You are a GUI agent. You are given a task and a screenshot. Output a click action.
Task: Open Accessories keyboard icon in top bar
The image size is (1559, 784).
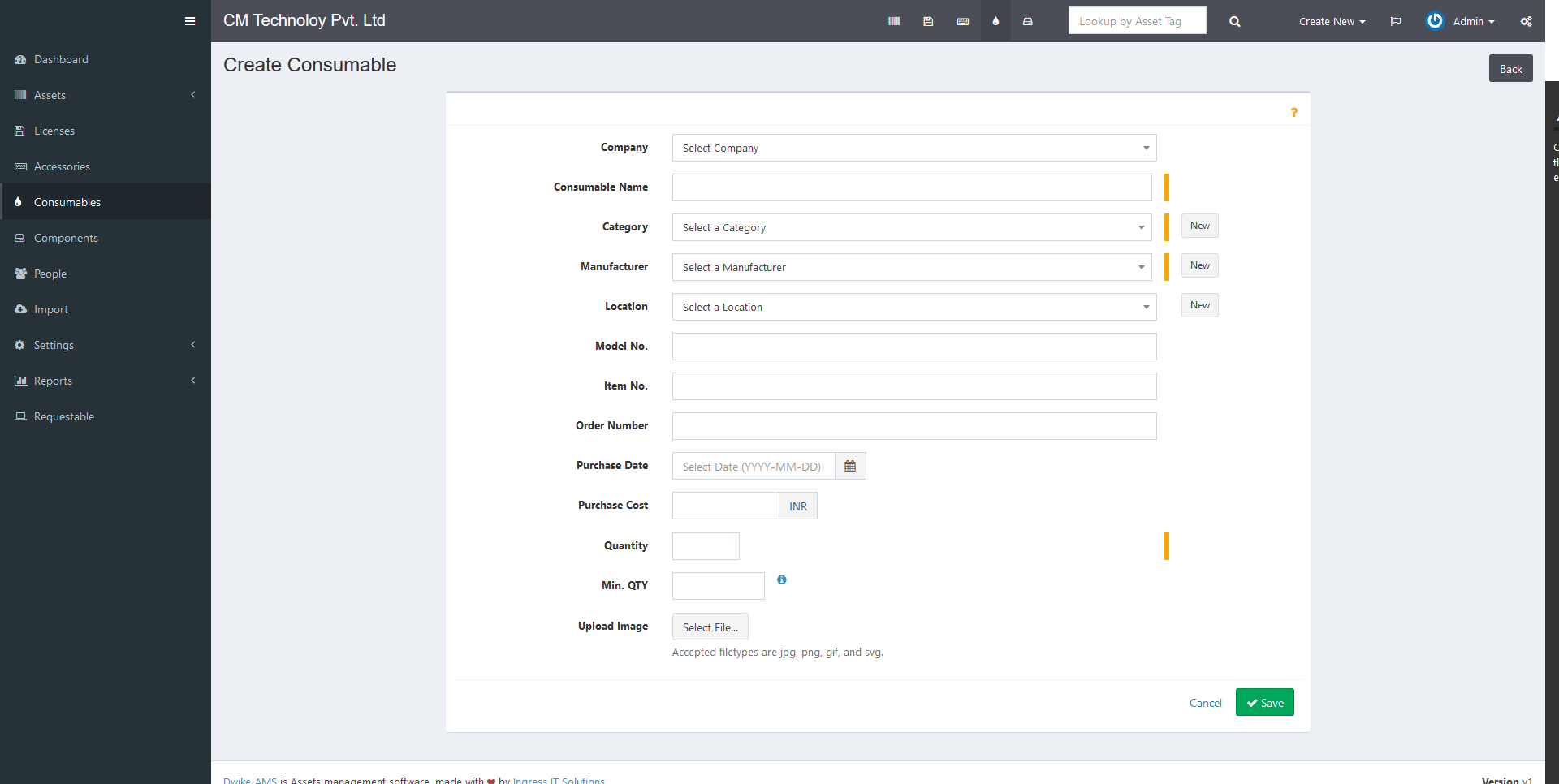pos(962,21)
